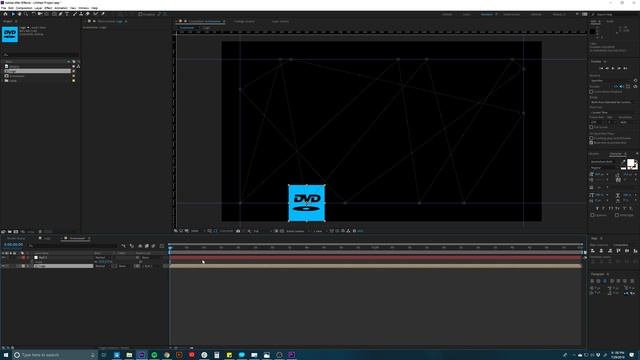Switch to Small Screen workspace
Screen dimensions: 640x360
coord(511,14)
